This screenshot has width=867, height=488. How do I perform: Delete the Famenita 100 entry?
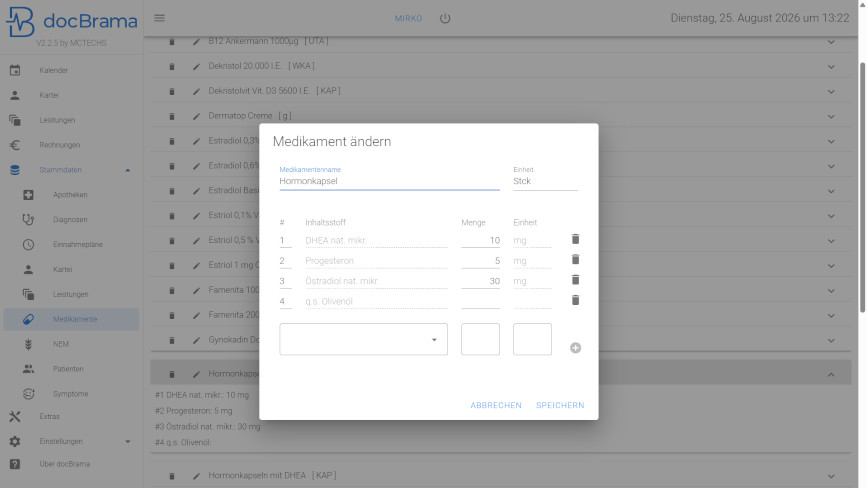click(x=172, y=290)
